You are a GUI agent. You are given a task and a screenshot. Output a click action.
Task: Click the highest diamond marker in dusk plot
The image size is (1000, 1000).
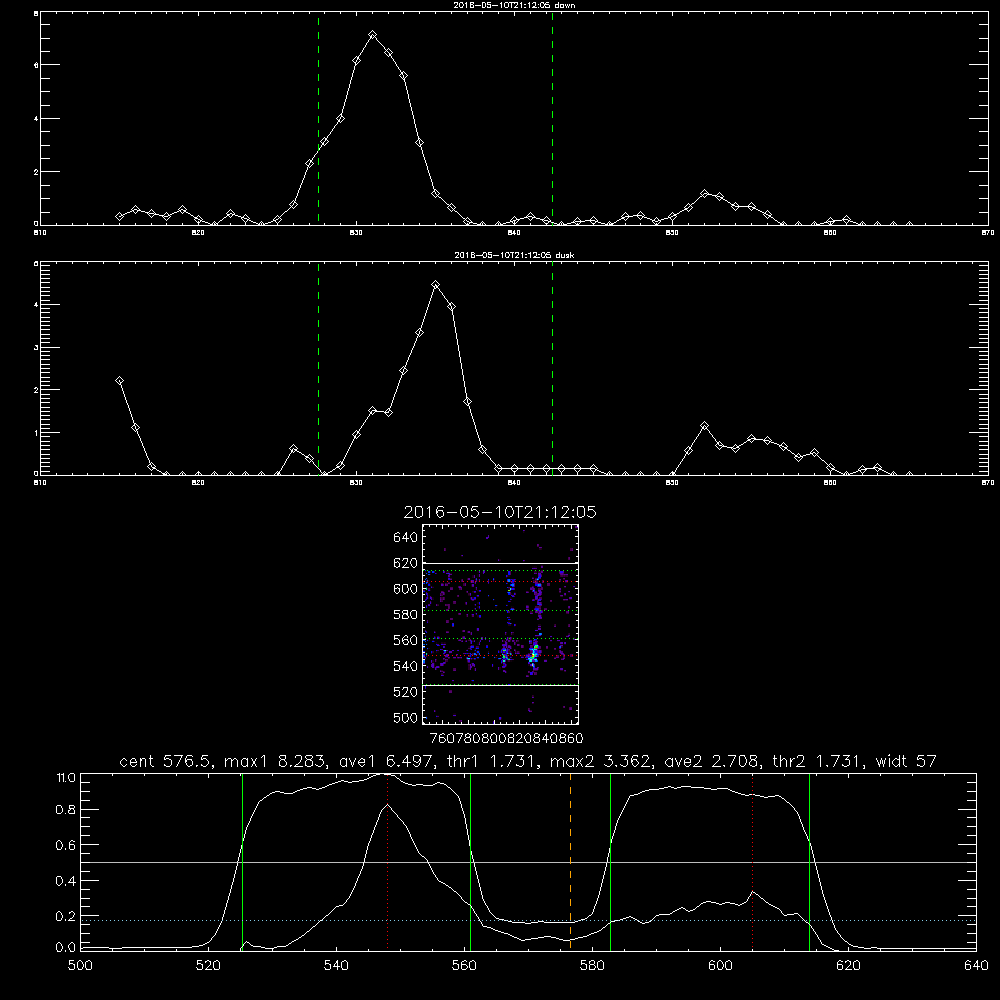pyautogui.click(x=436, y=284)
